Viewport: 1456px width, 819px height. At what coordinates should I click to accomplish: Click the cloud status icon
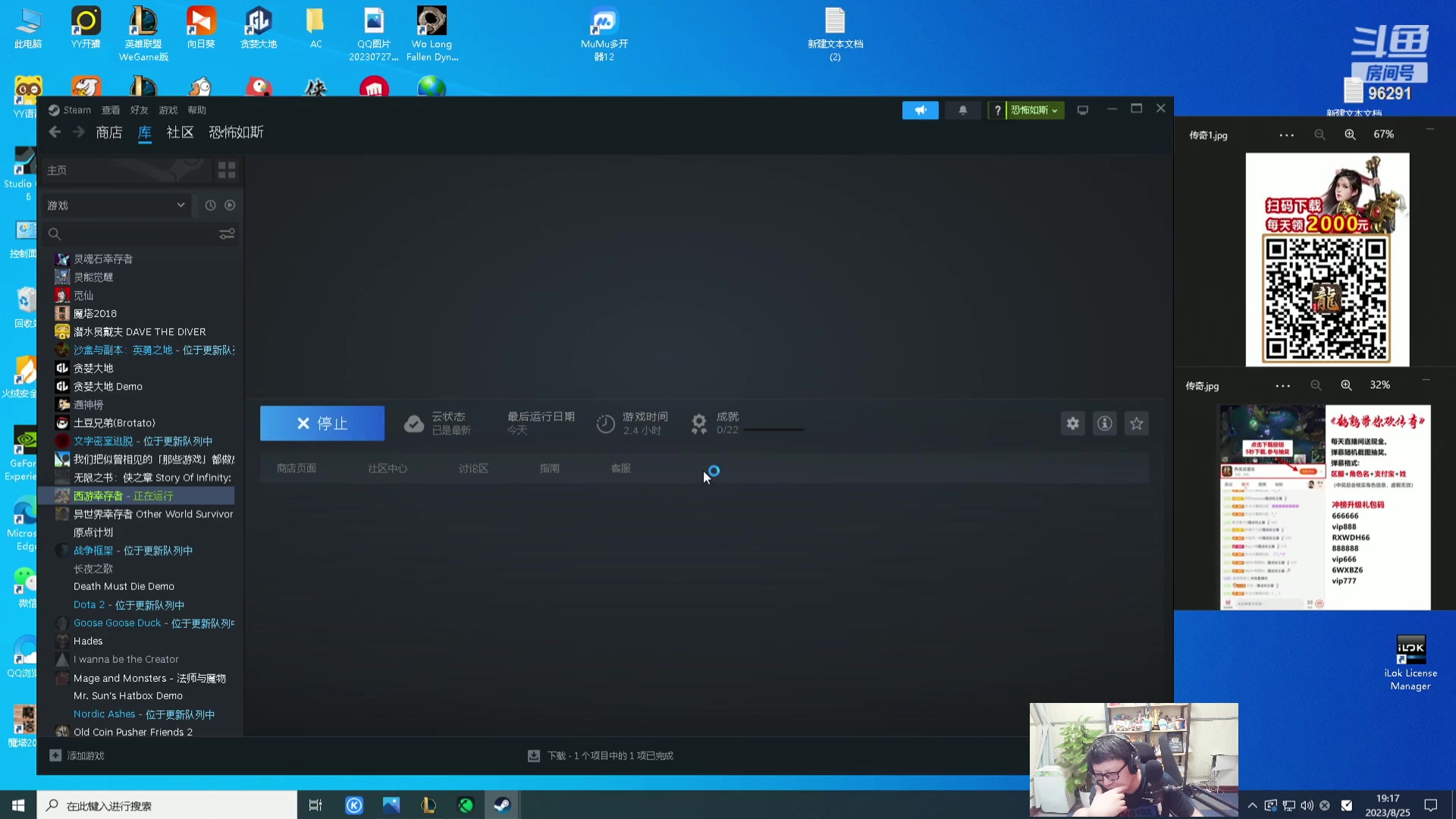(x=414, y=423)
